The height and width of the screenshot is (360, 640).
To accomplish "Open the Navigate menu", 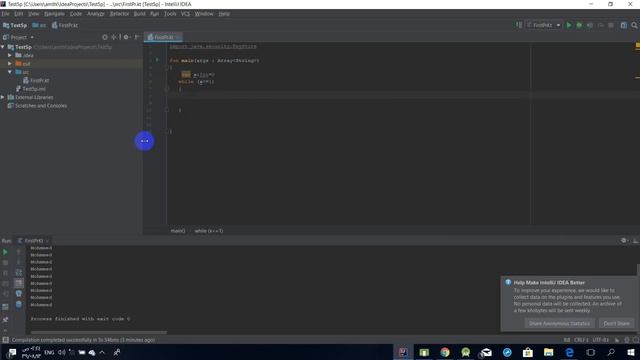I will click(54, 14).
